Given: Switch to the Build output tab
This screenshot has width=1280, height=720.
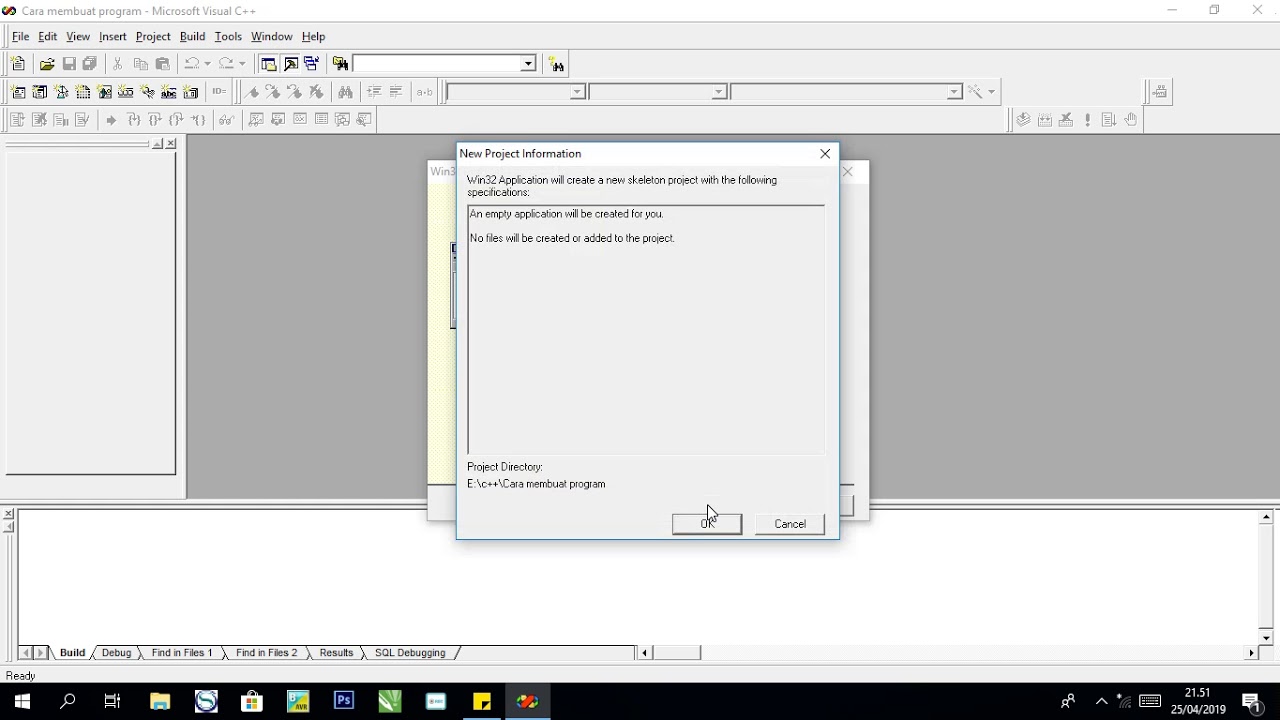Looking at the screenshot, I should (x=73, y=653).
